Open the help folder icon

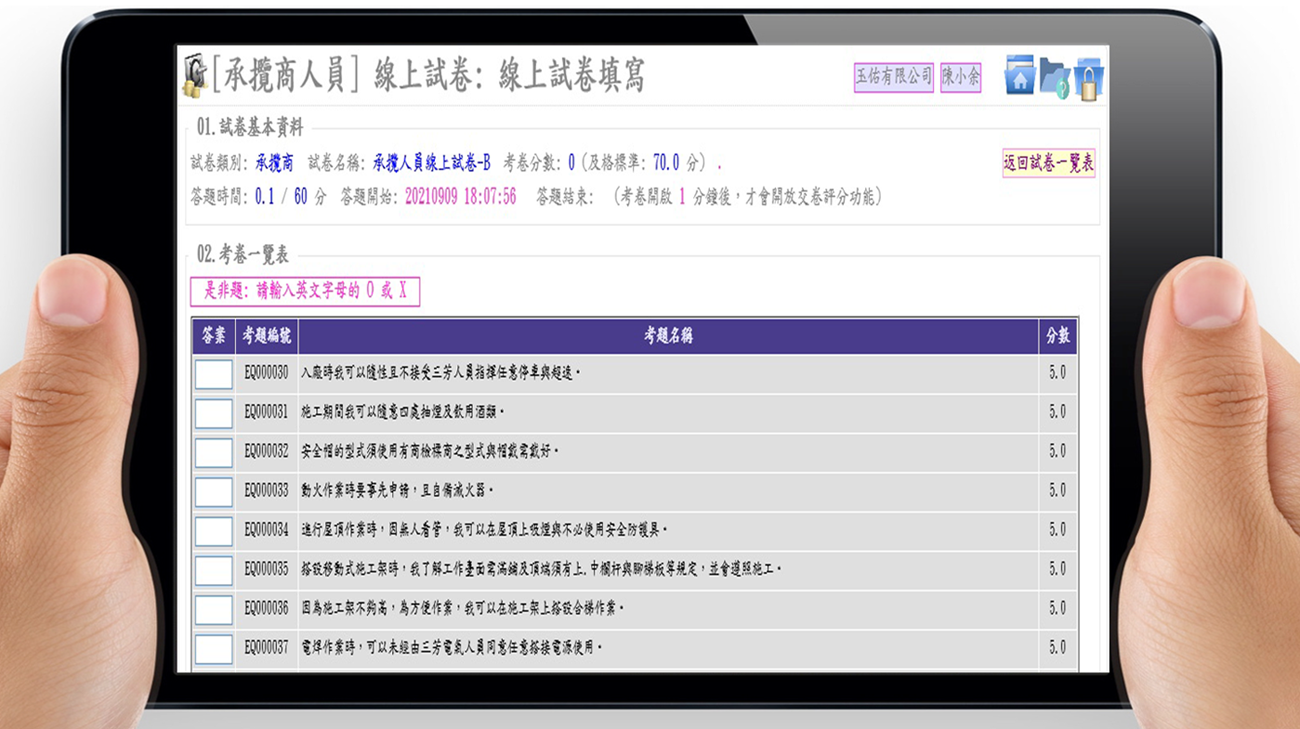1054,77
